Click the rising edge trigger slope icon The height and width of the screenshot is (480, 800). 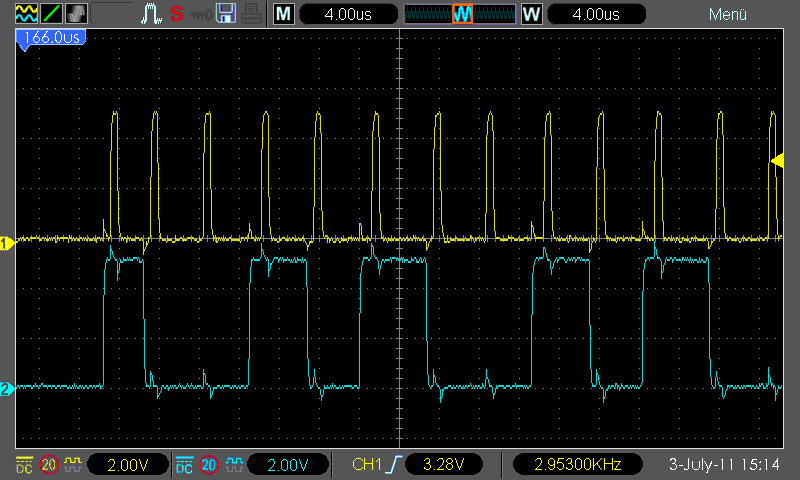pyautogui.click(x=394, y=465)
